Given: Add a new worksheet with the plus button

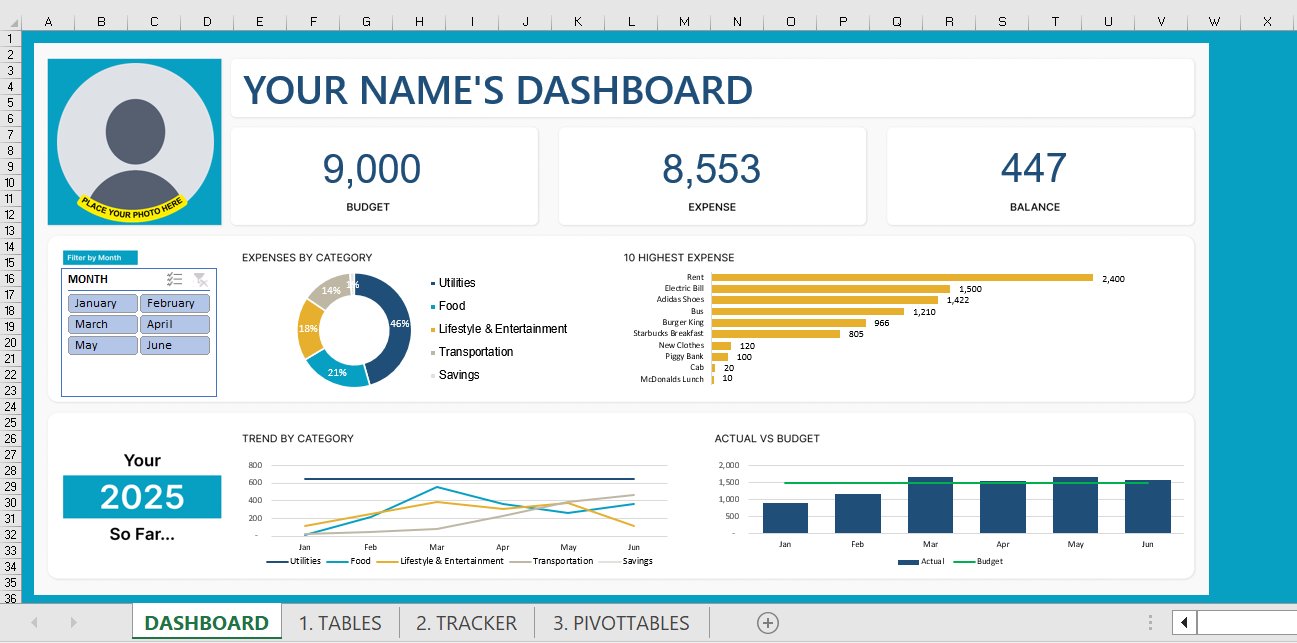Looking at the screenshot, I should point(766,622).
